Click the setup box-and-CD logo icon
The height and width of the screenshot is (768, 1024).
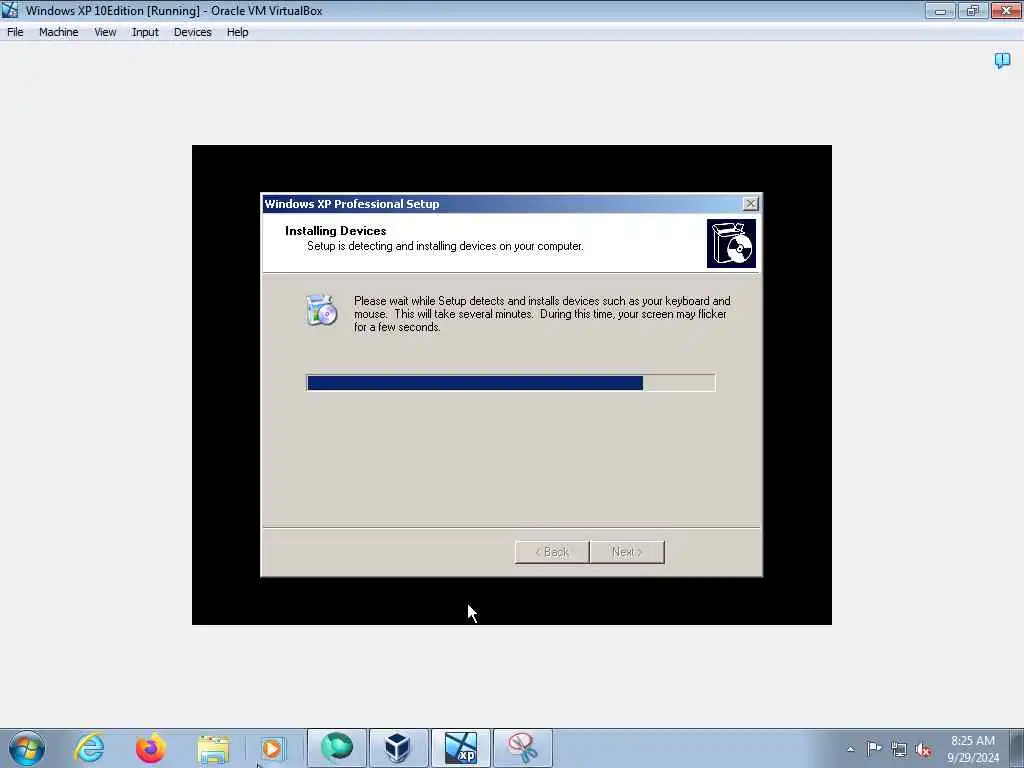coord(731,243)
